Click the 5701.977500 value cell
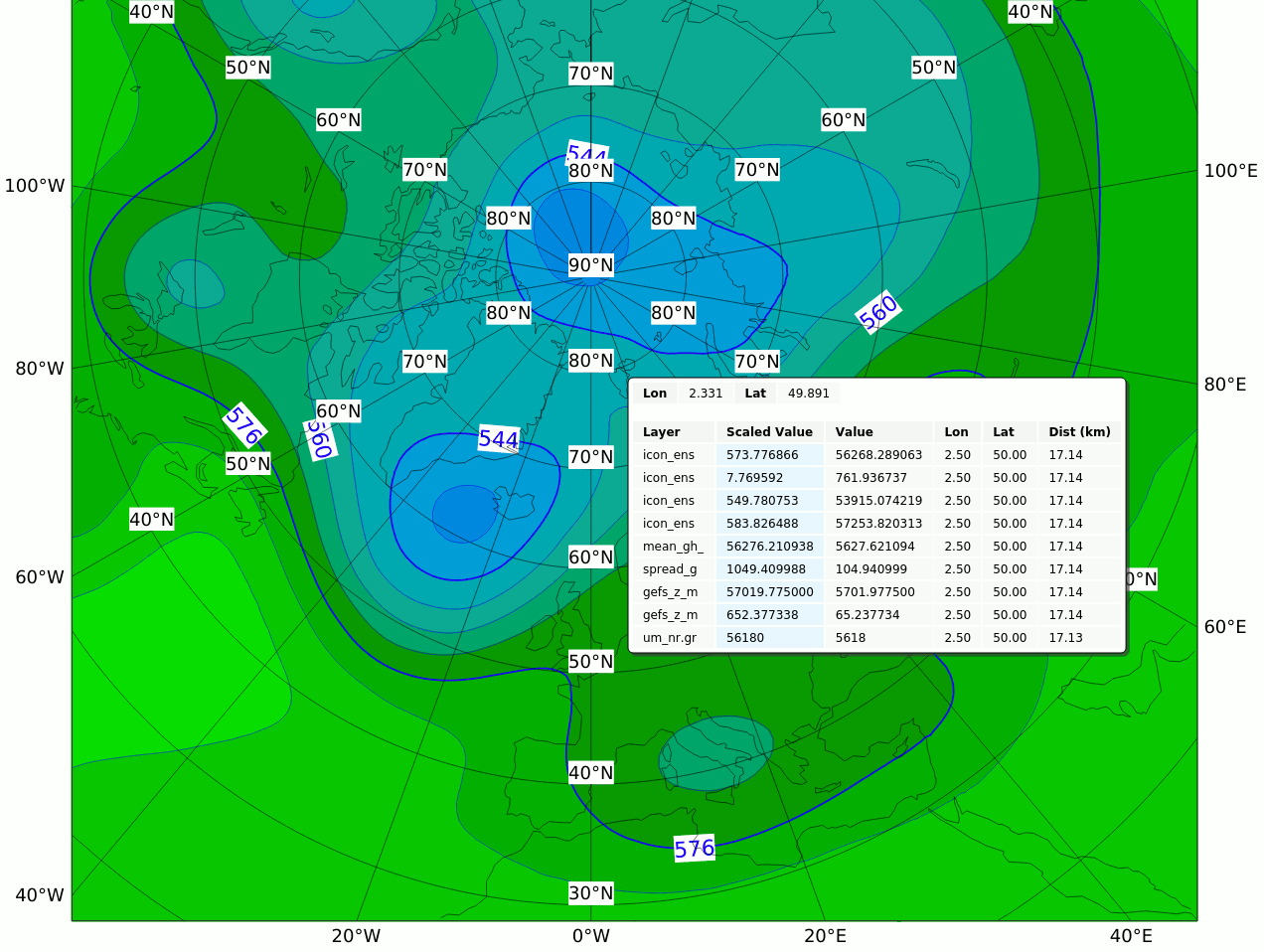1264x952 pixels. point(878,592)
